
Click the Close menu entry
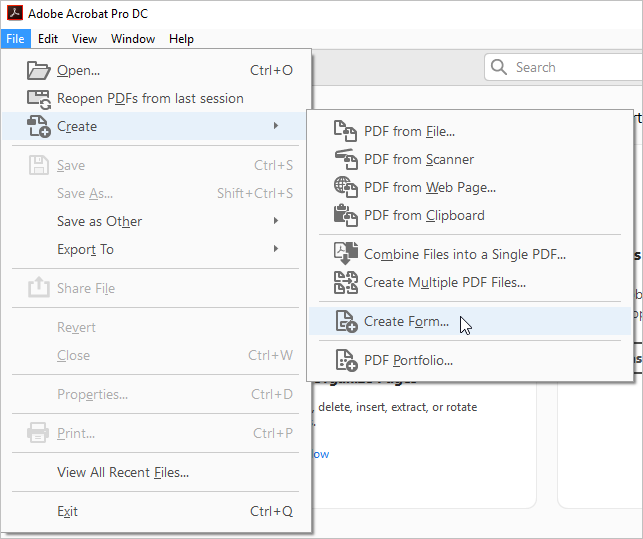(155, 355)
